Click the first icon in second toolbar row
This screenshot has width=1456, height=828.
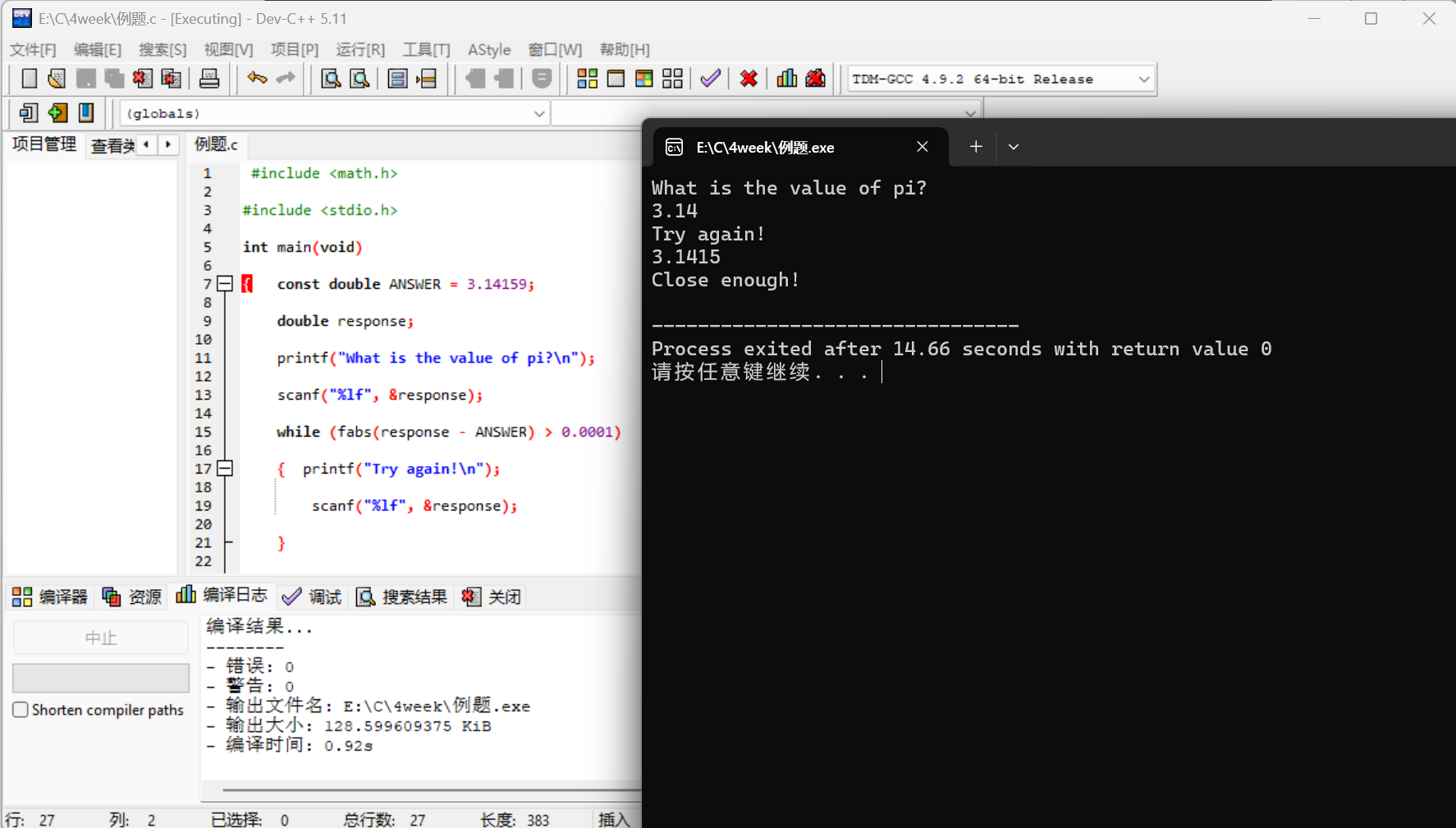29,112
